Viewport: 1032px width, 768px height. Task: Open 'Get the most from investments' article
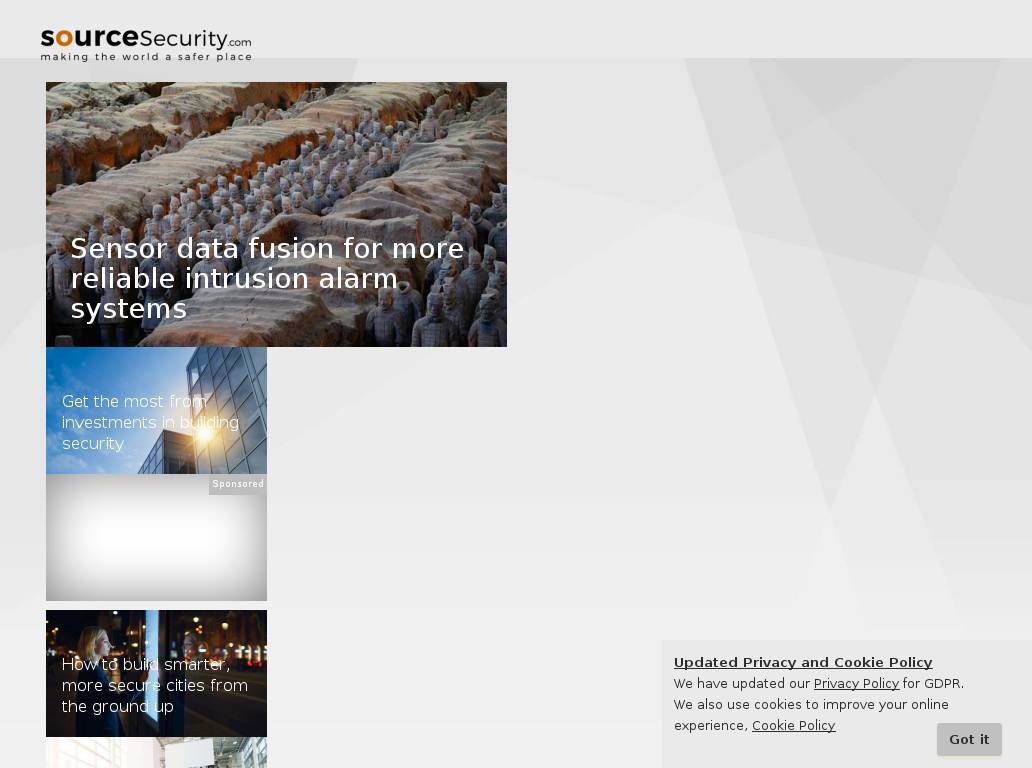(150, 422)
